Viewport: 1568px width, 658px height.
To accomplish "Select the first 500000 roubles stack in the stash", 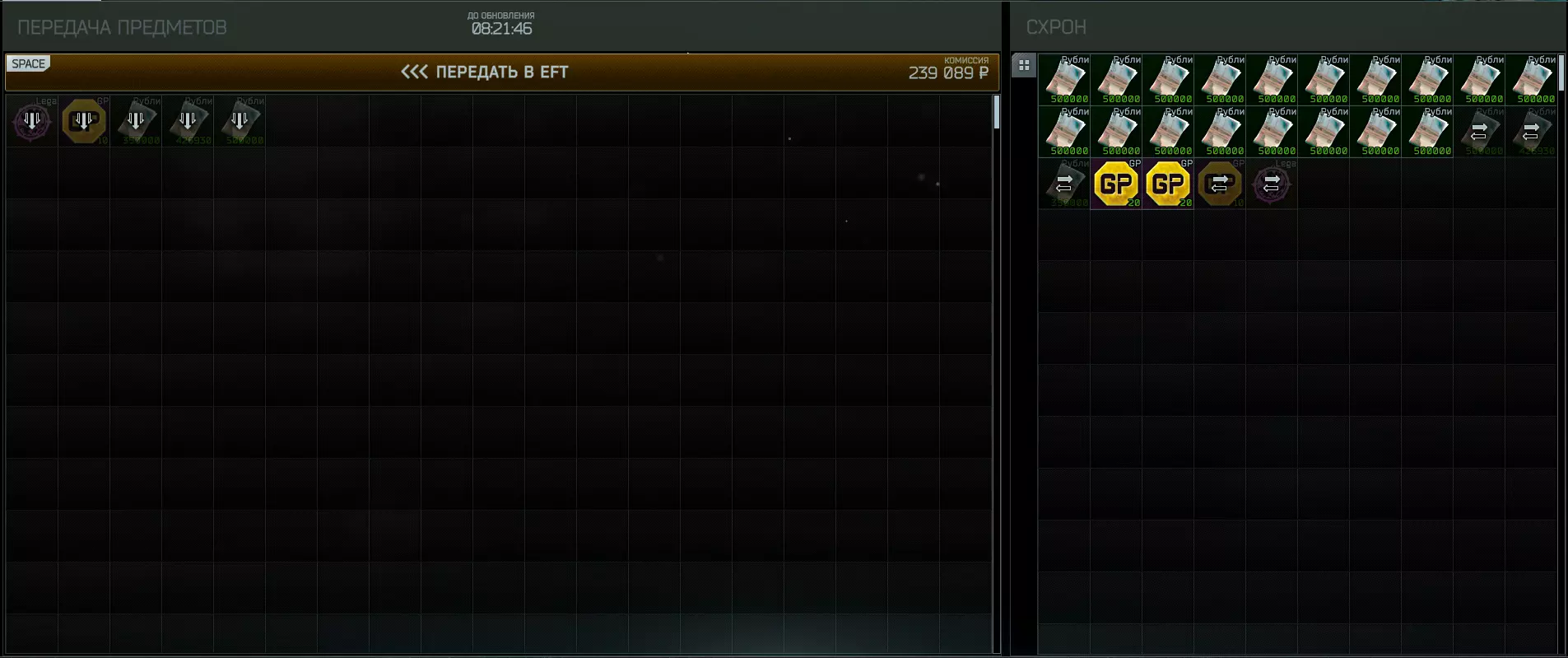I will 1064,80.
